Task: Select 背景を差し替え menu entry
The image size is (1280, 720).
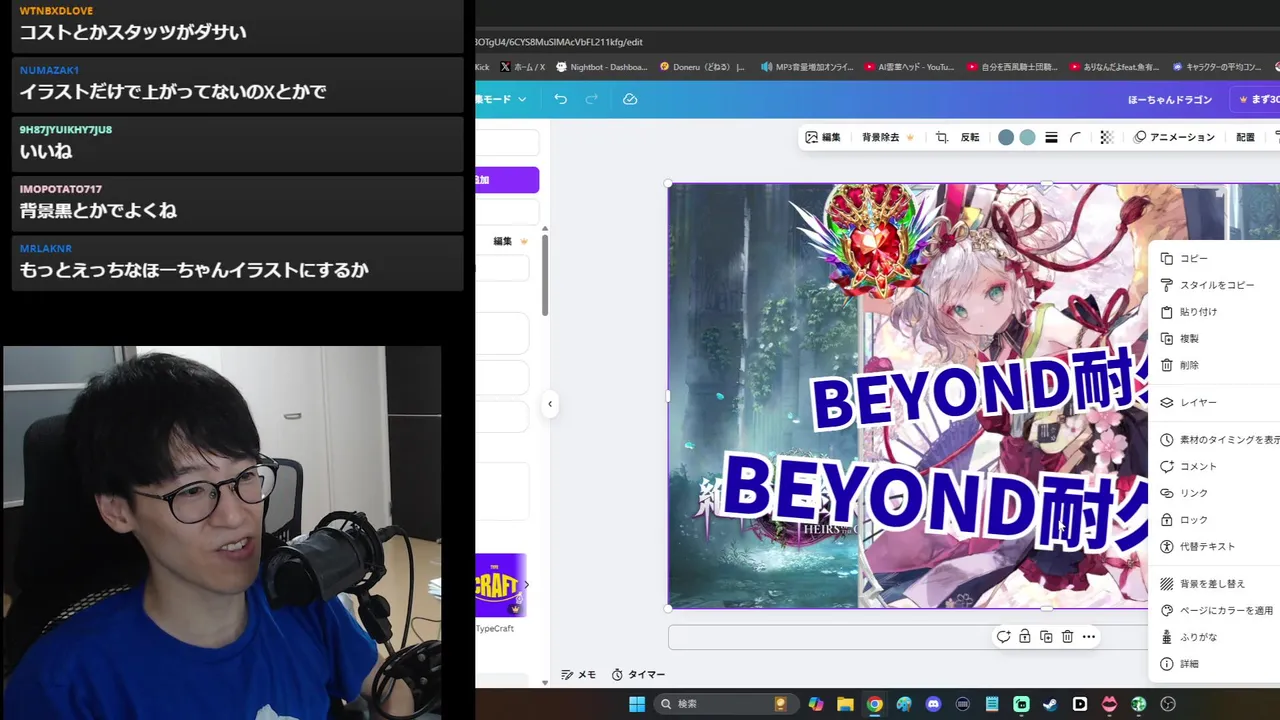Action: (x=1214, y=584)
